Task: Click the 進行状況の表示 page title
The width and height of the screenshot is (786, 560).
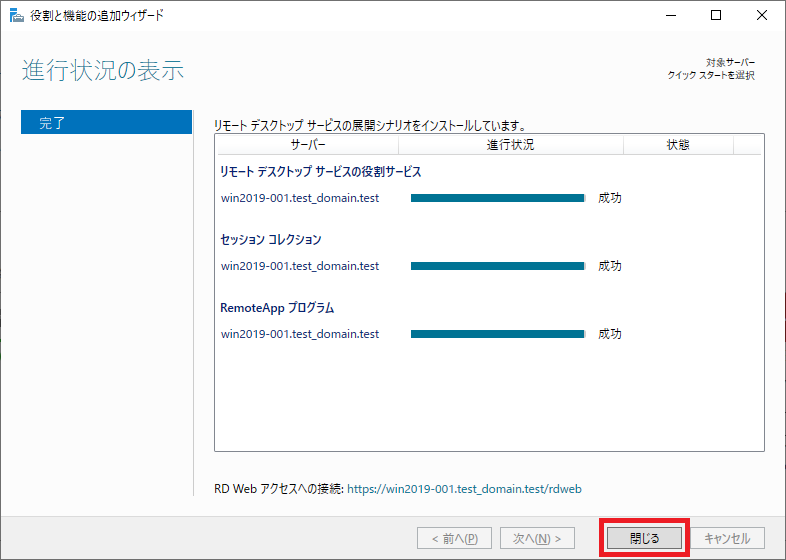Action: coord(103,70)
